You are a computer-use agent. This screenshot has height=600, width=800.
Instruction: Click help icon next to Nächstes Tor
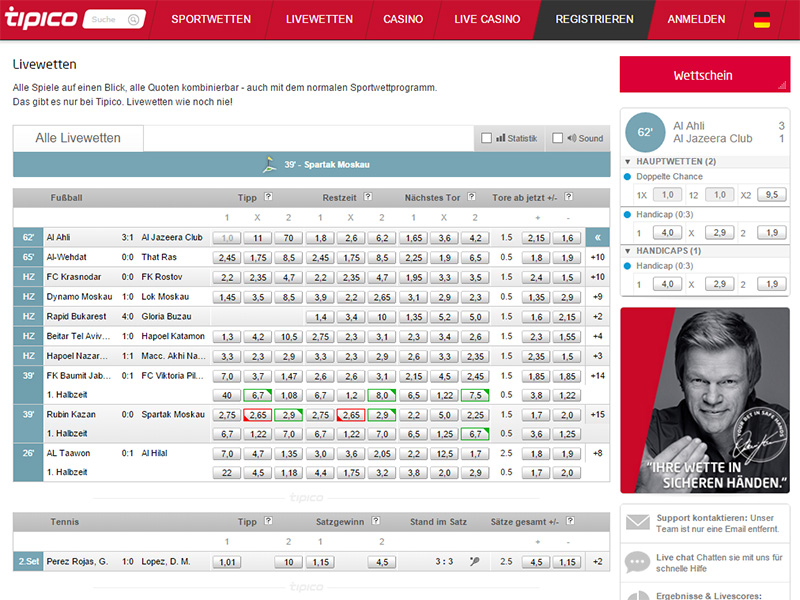click(471, 196)
